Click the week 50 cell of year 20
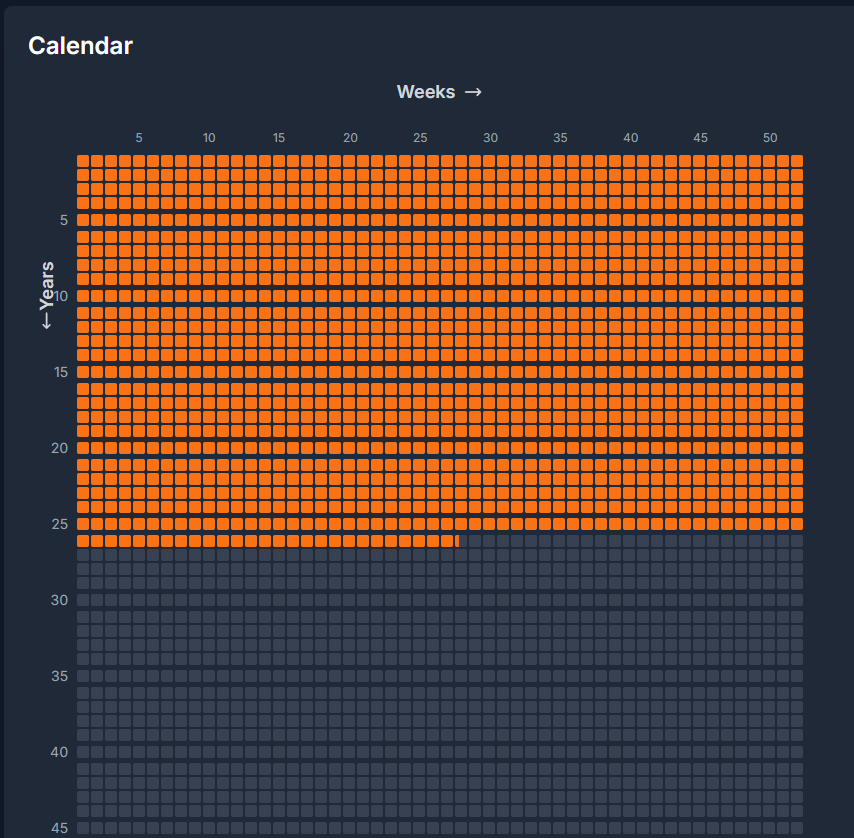Viewport: 854px width, 838px height. click(769, 448)
